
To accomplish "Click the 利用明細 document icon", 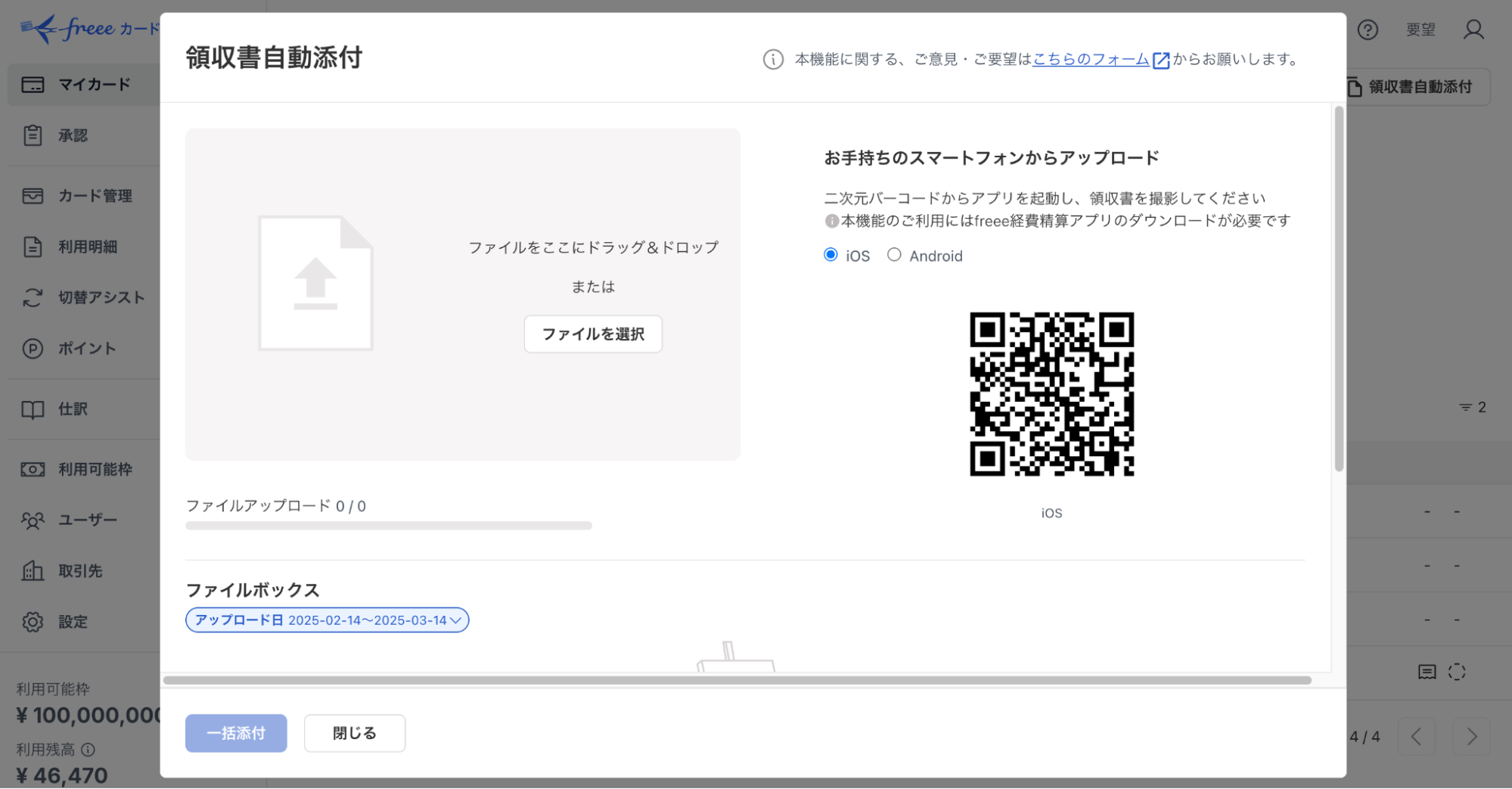I will (x=33, y=247).
